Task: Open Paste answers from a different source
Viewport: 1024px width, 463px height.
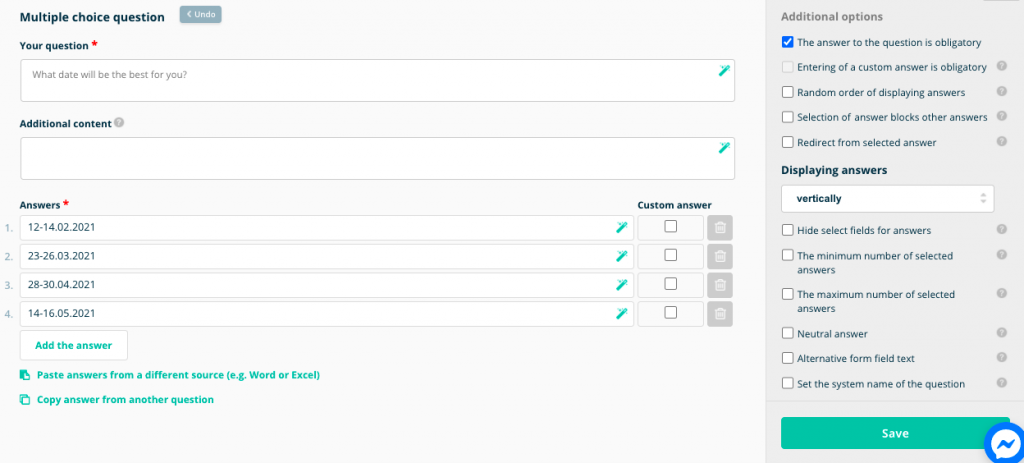Action: coord(178,375)
